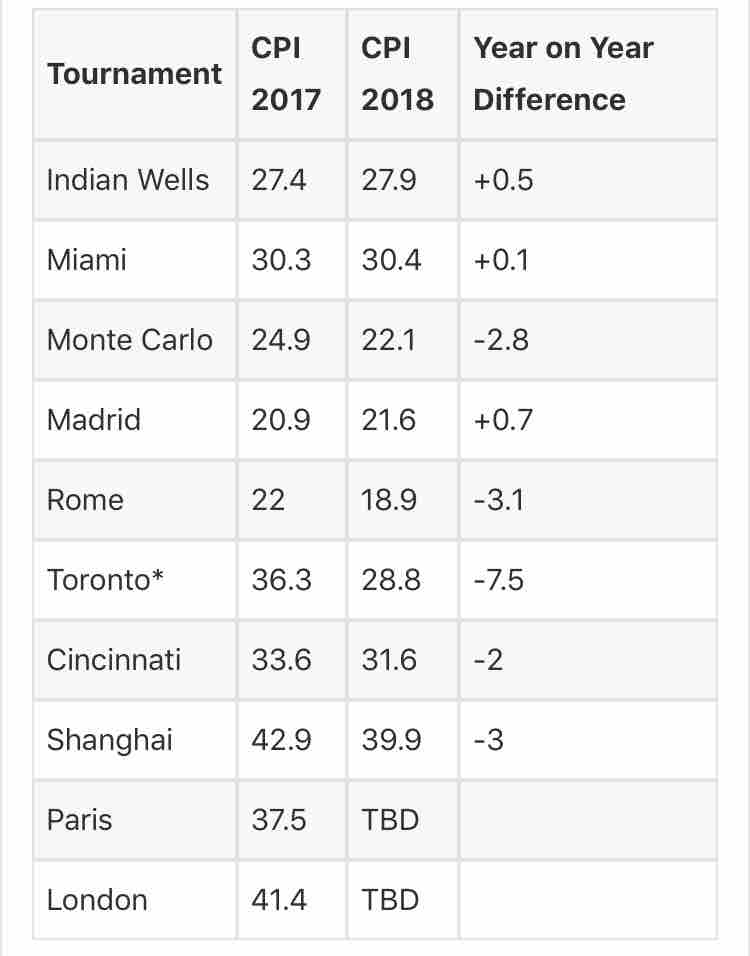Select Shanghai's 39.9 CPI 2018 cell
The width and height of the screenshot is (750, 956).
(x=403, y=740)
